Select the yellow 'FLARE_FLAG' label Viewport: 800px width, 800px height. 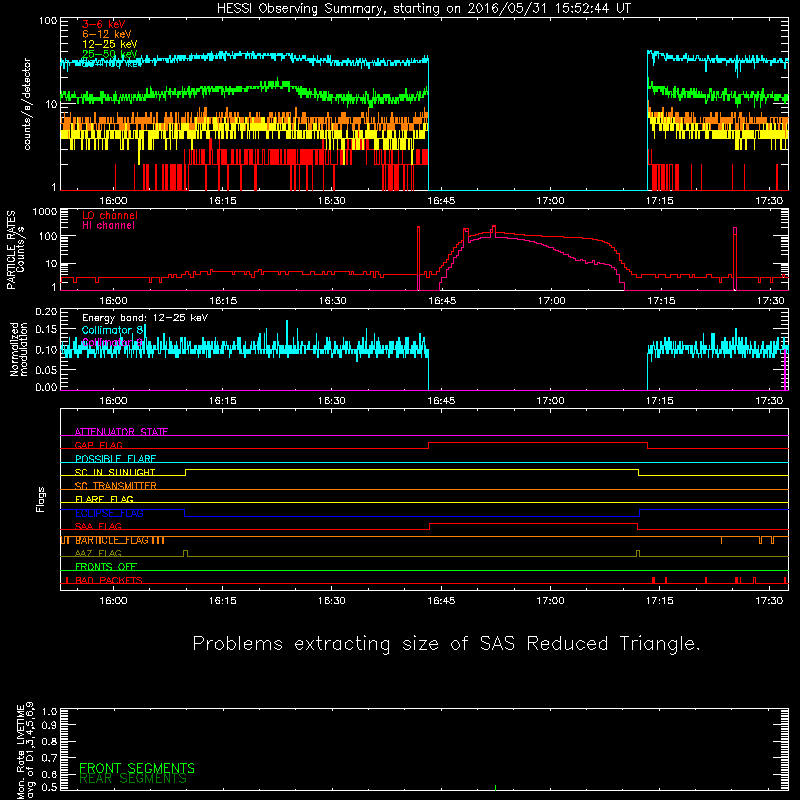click(x=104, y=499)
